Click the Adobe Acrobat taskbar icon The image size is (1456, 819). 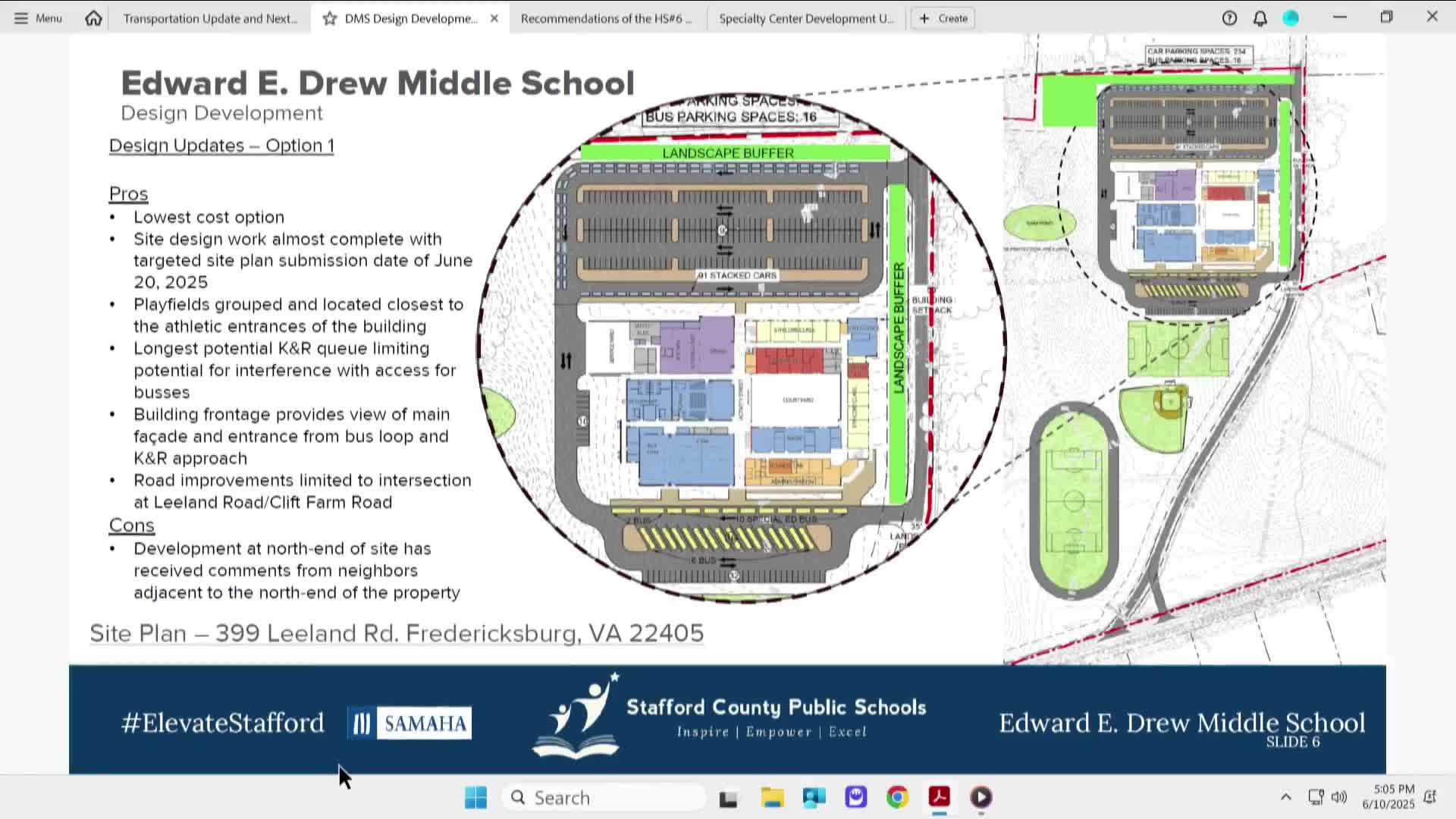point(939,798)
